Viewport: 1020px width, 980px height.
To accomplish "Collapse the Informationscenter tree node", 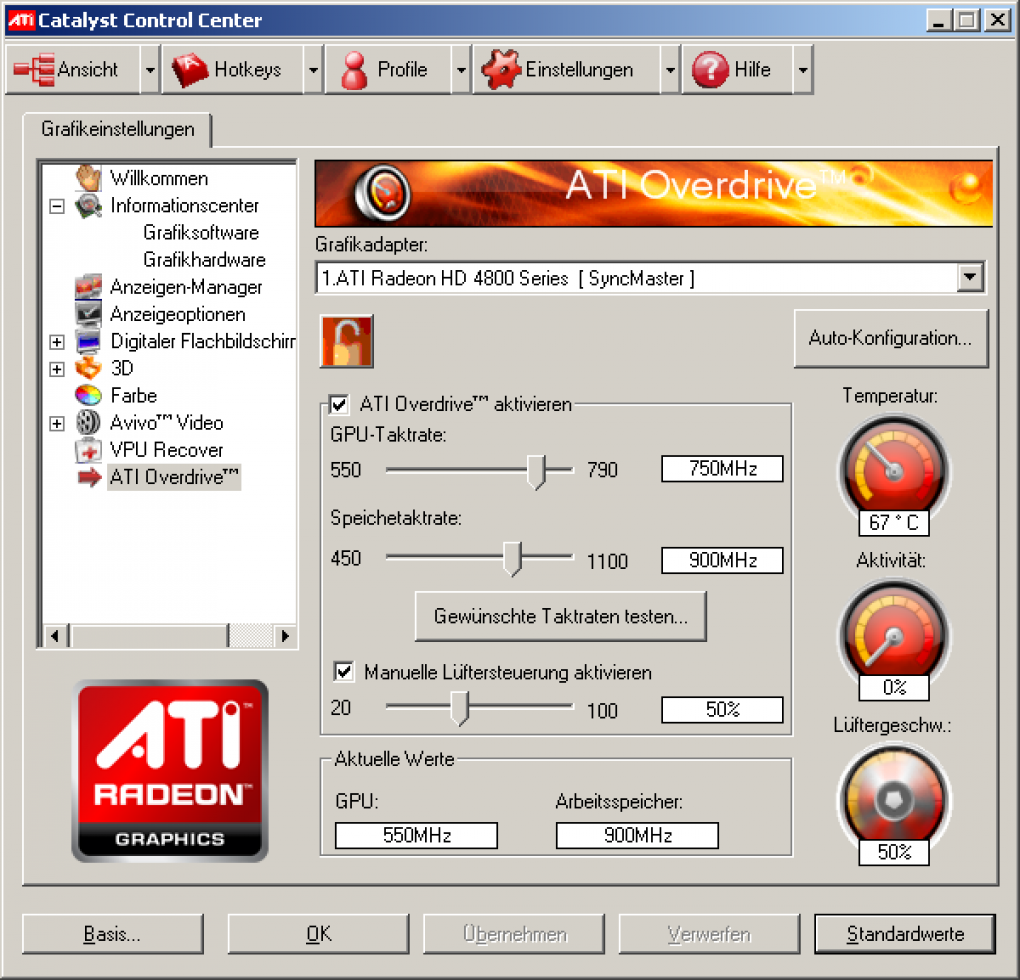I will click(57, 206).
